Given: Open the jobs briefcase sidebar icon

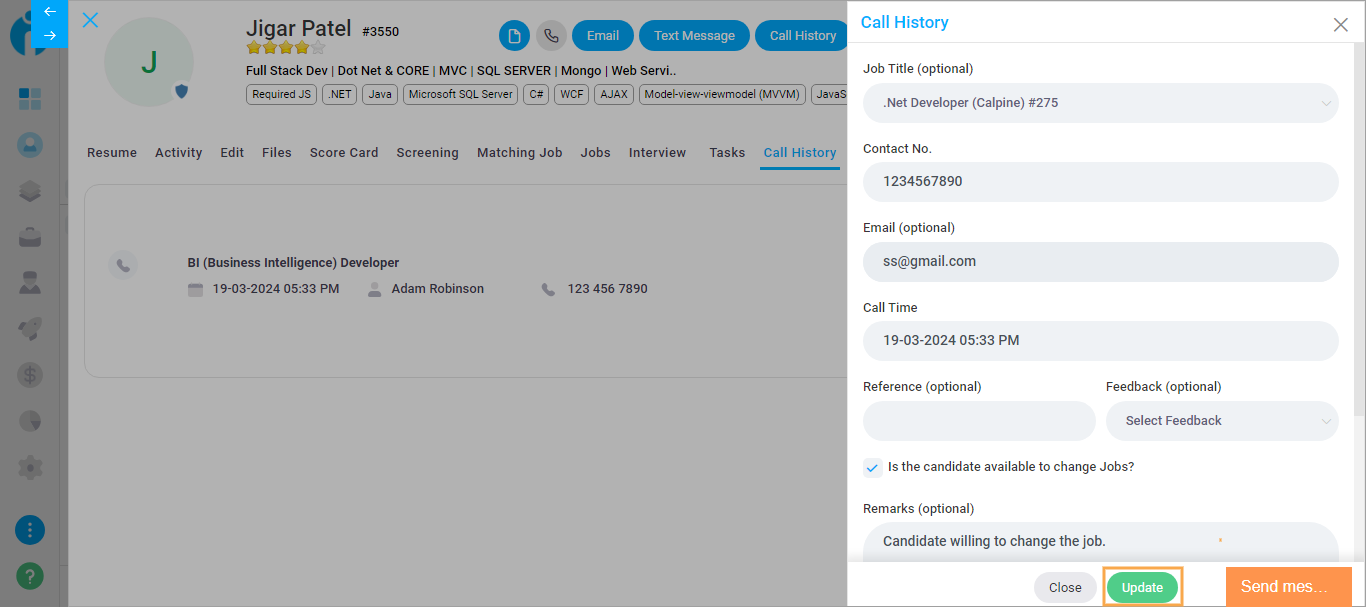Looking at the screenshot, I should 30,237.
